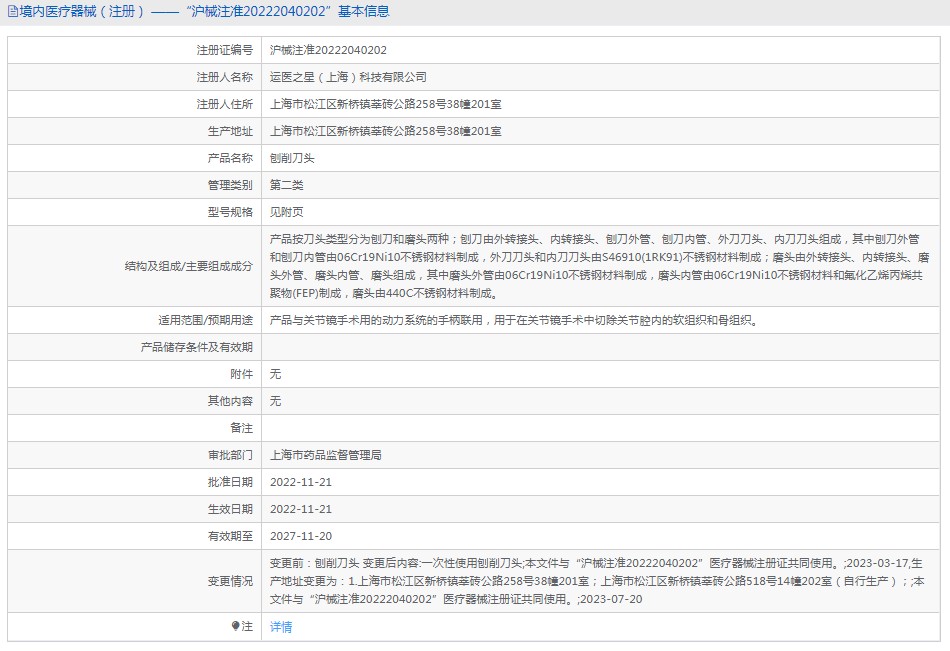Click the 结构及组成/主要组成成分 label
This screenshot has width=950, height=651.
pos(188,266)
